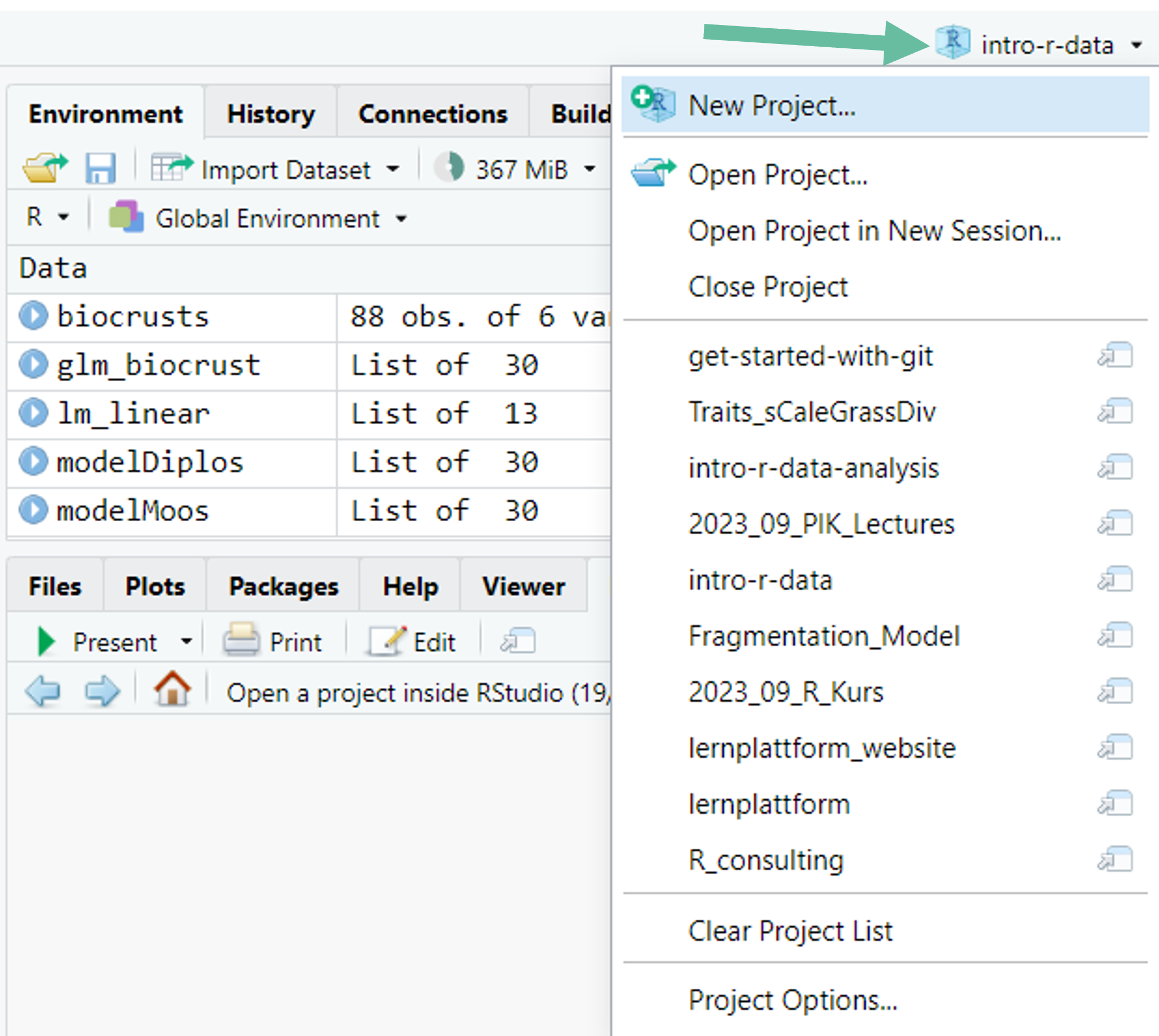The width and height of the screenshot is (1159, 1036).
Task: Expand the modelMoos list object
Action: point(33,510)
